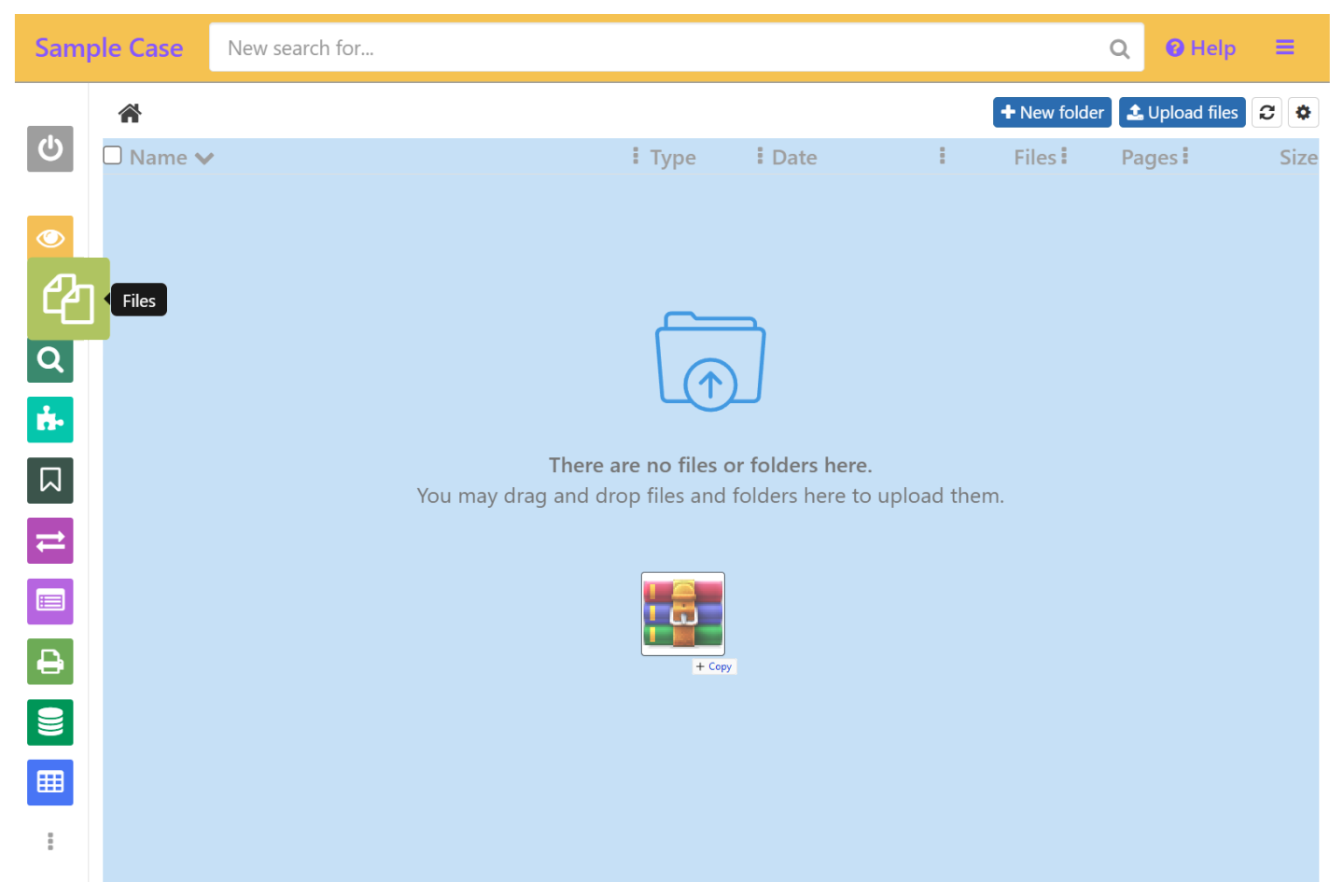Tick the select-all checkbox in the header
This screenshot has width=1344, height=896.
tap(112, 155)
